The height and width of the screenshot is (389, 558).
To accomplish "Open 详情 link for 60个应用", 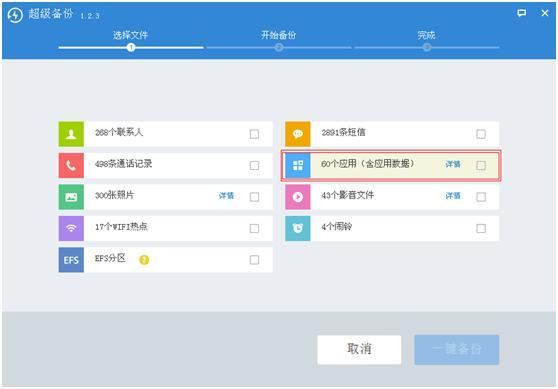I will tap(453, 164).
